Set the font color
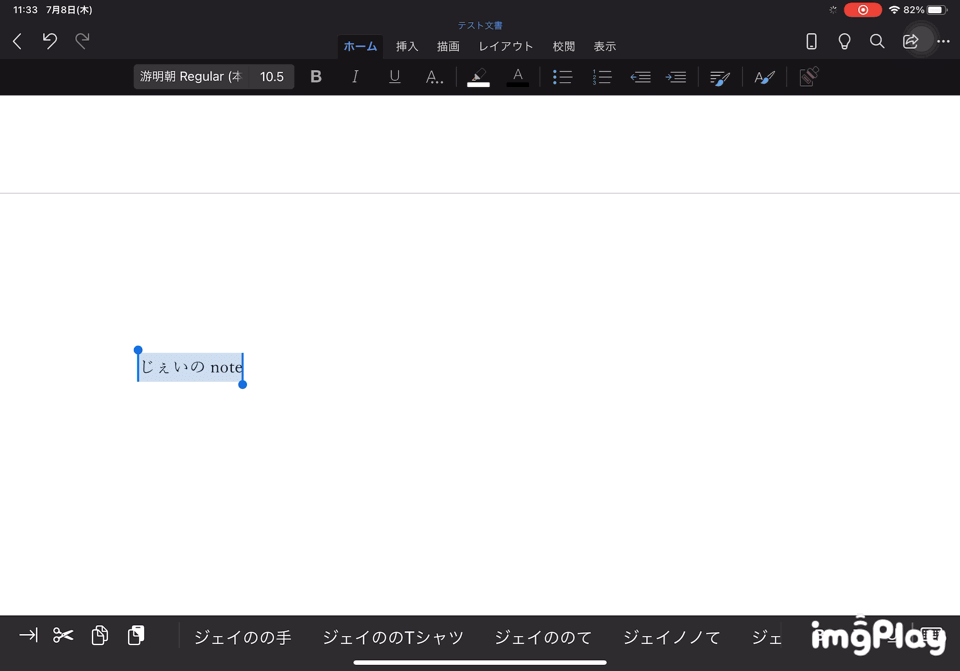 coord(518,76)
